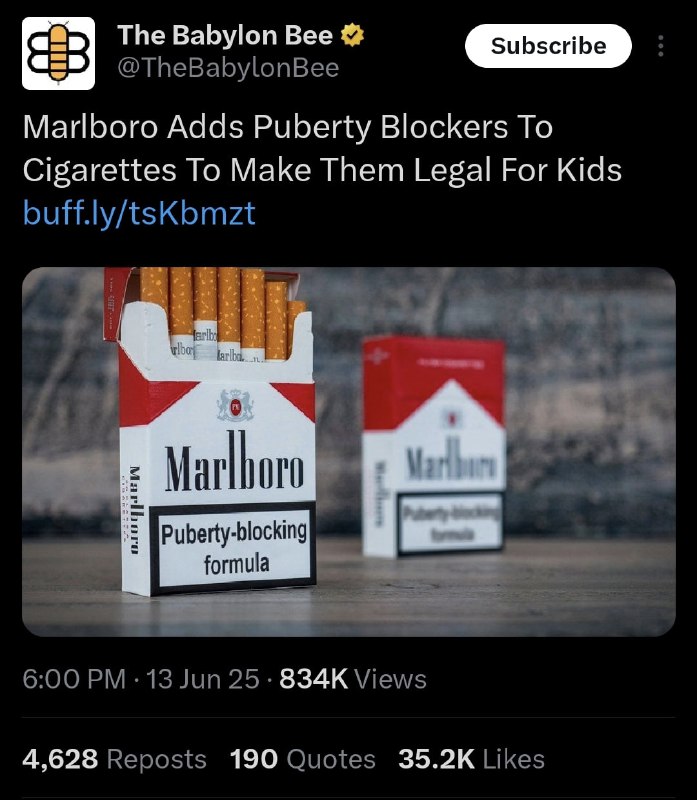Click the 6:00 PM timestamp

pos(74,679)
